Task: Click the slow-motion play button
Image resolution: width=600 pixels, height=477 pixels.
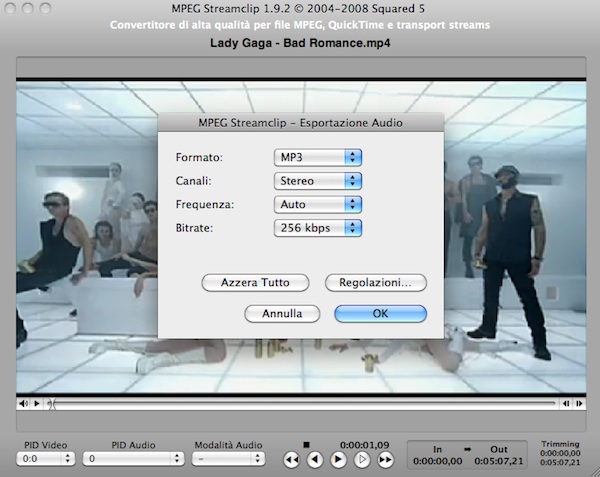Action: [362, 460]
